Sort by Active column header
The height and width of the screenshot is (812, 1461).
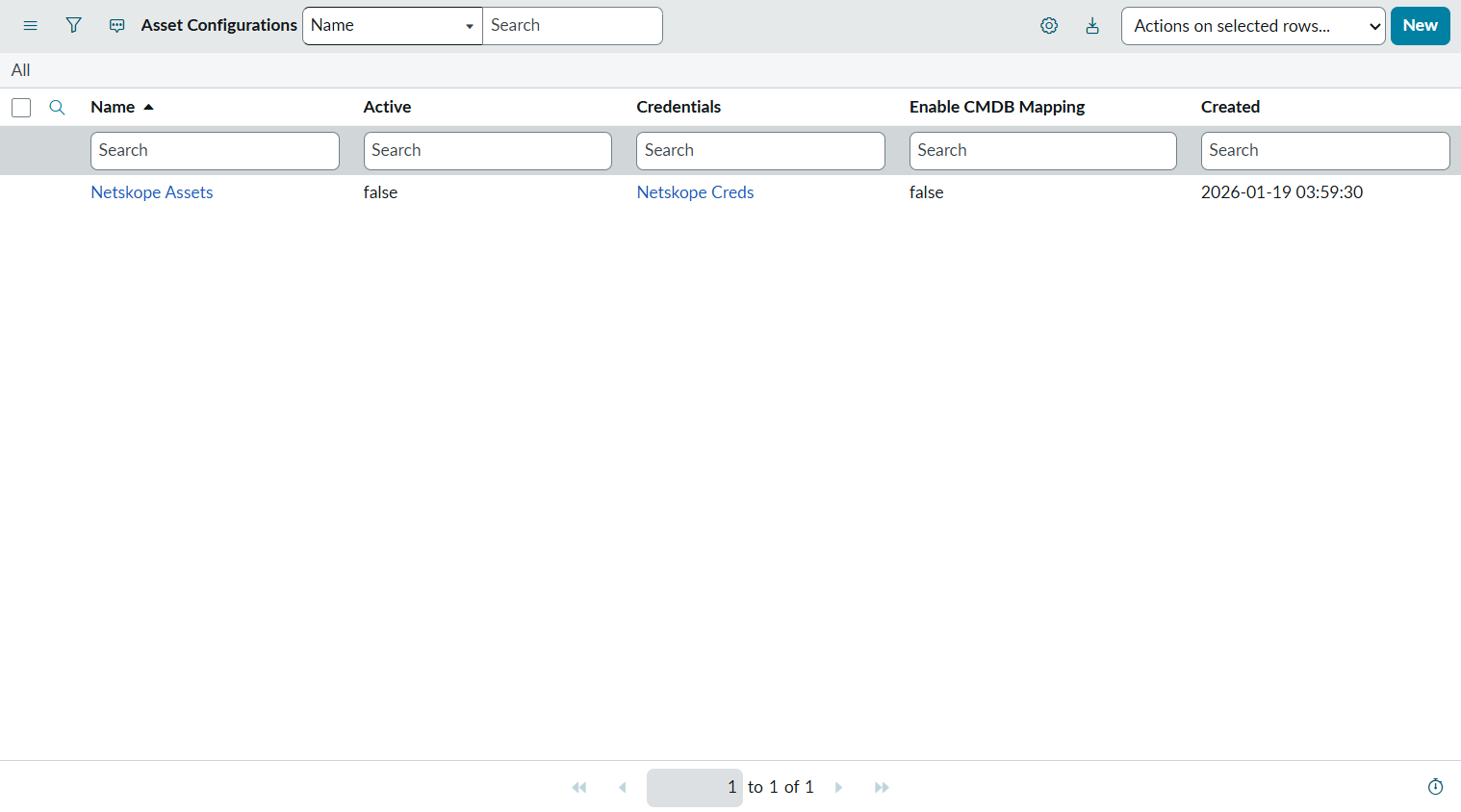(387, 107)
